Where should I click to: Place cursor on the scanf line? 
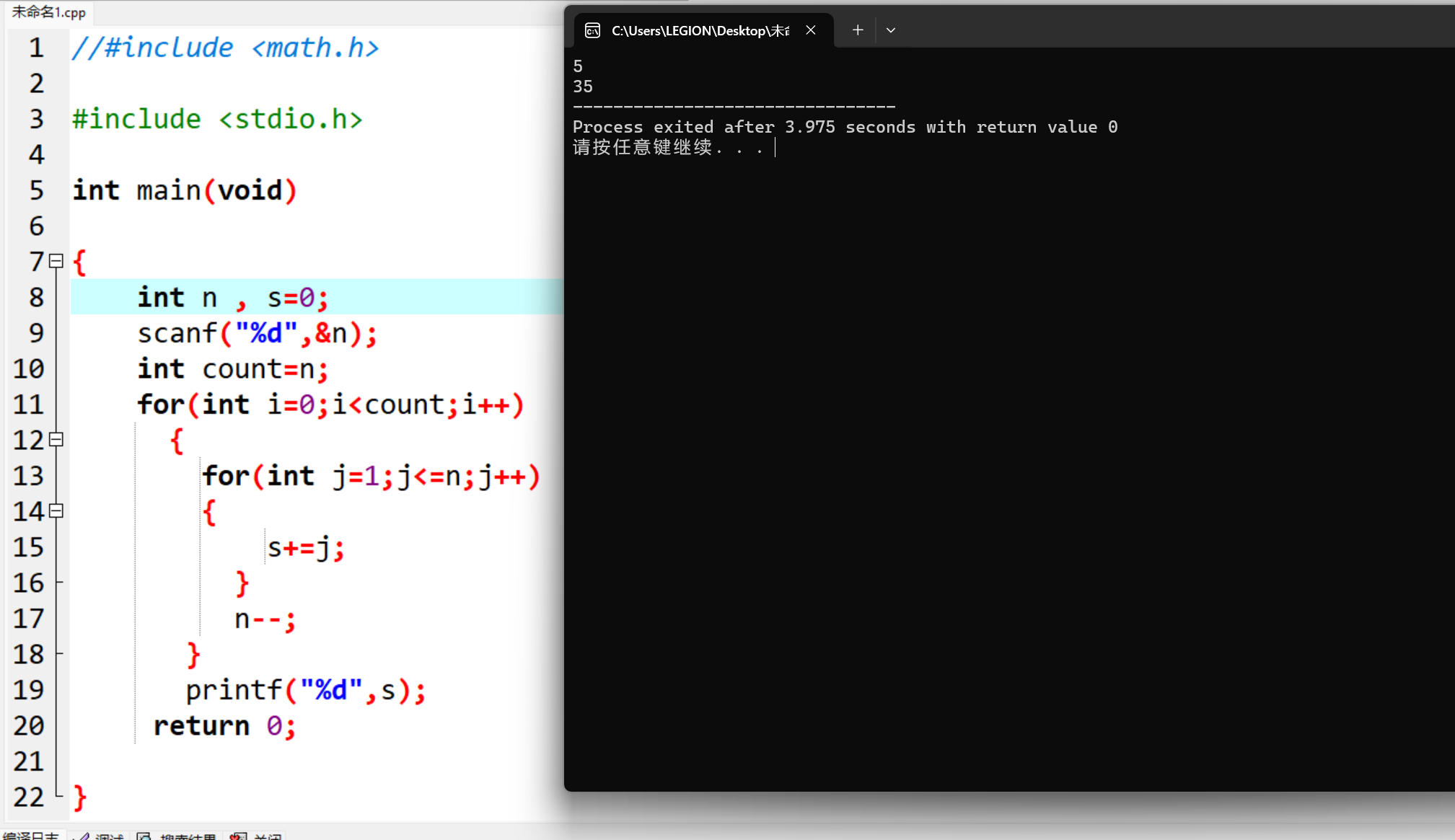pos(257,333)
